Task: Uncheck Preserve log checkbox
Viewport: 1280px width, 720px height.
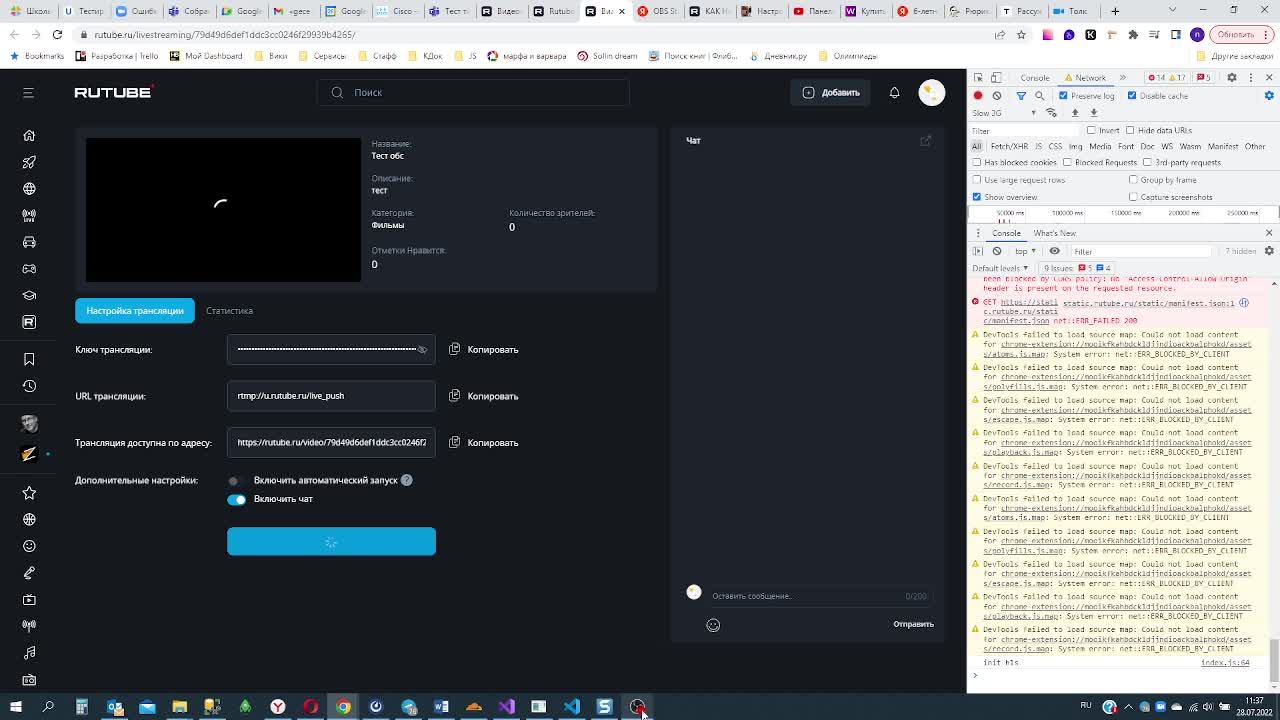Action: (x=1063, y=96)
